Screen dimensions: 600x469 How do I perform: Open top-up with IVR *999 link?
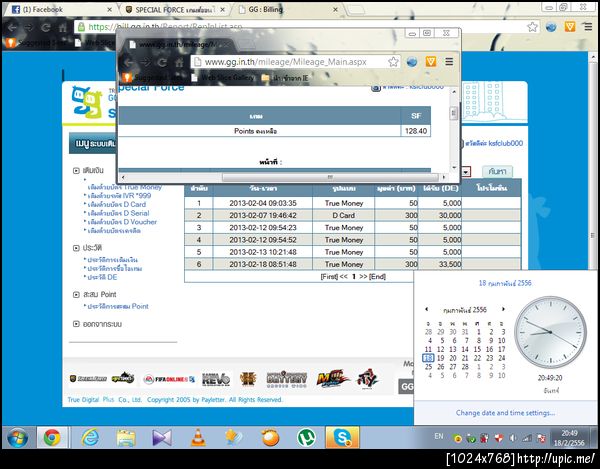click(x=119, y=196)
